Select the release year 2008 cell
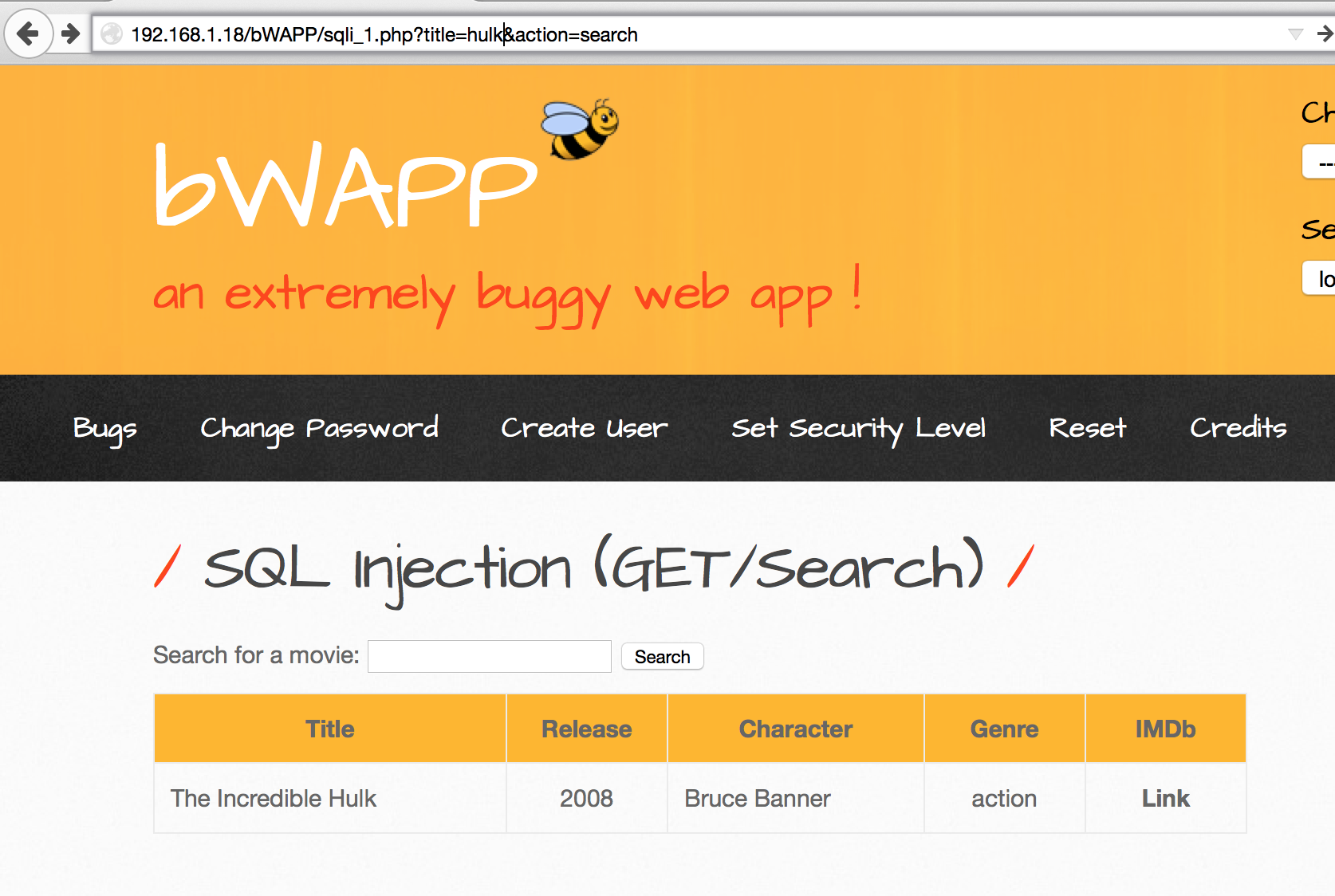Image resolution: width=1335 pixels, height=896 pixels. pyautogui.click(x=587, y=798)
